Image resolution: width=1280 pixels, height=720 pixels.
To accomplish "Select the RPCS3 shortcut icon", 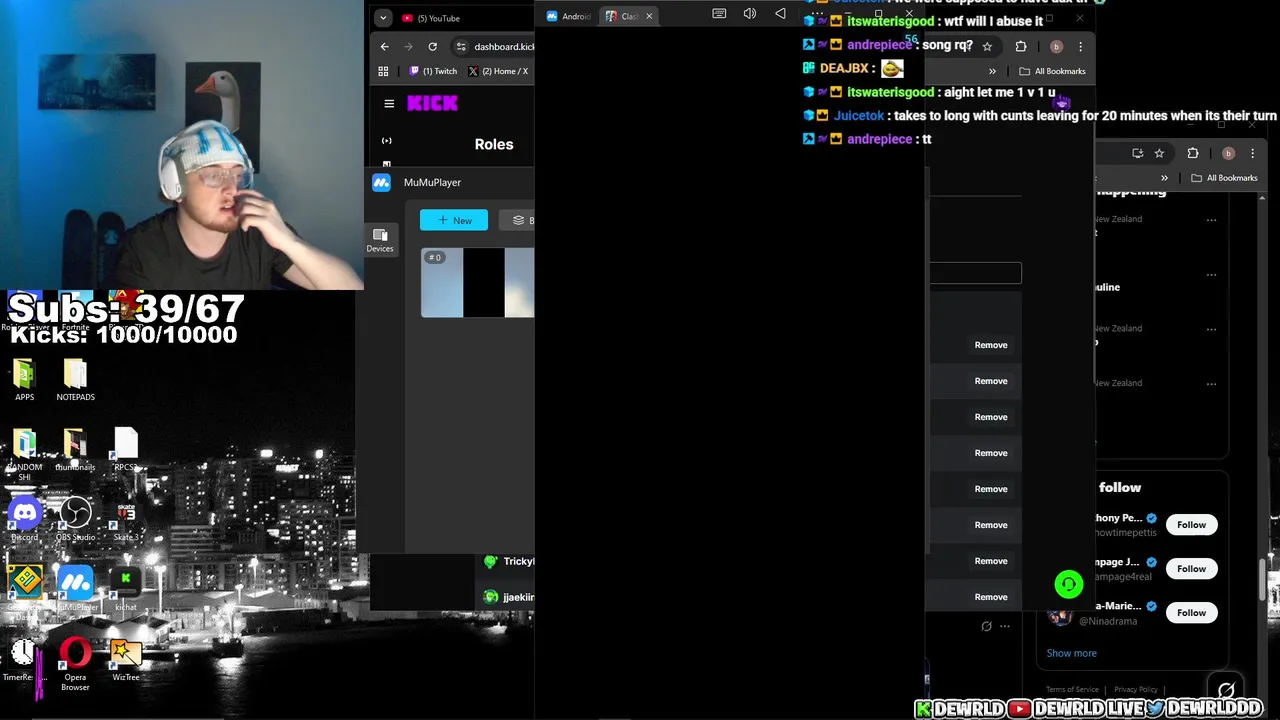I will (125, 450).
